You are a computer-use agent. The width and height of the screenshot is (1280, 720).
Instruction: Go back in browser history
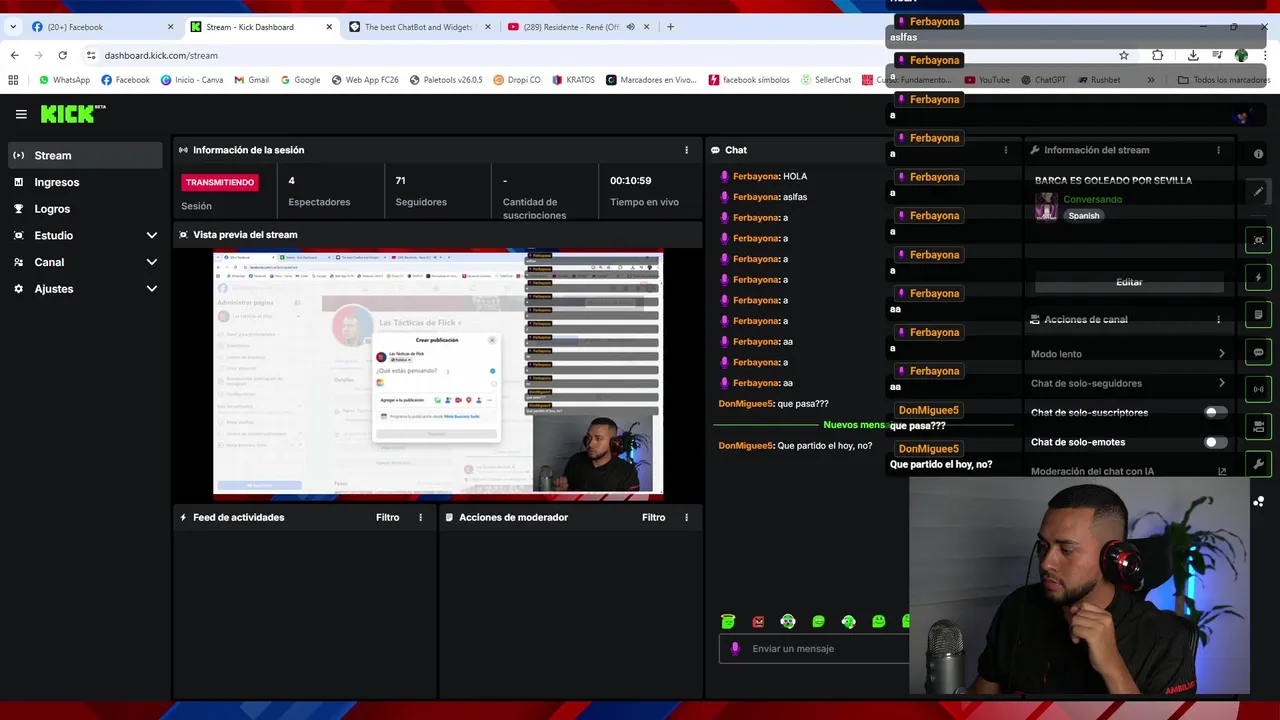pos(14,55)
